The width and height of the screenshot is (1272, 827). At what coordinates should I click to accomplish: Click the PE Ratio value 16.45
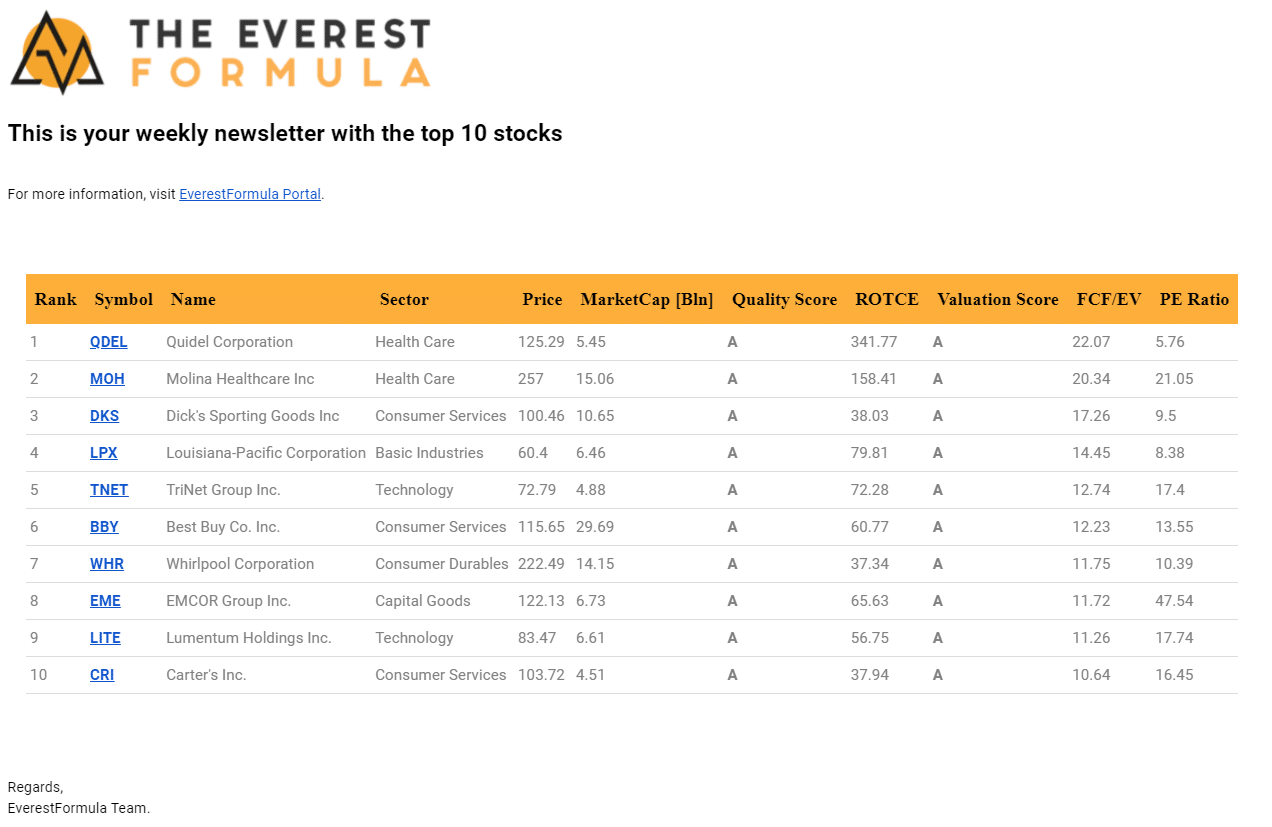(x=1174, y=675)
